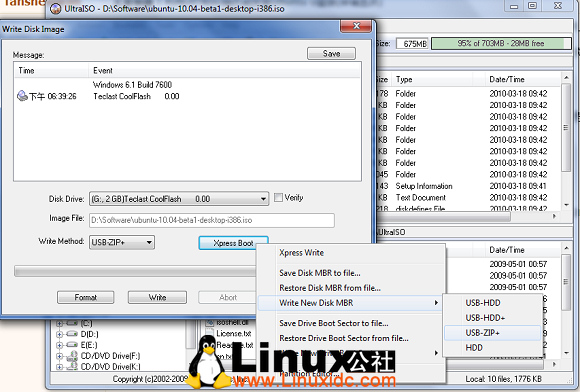The image size is (580, 392).
Task: Click the E(E:) drive icon in tree
Action: click(72, 345)
